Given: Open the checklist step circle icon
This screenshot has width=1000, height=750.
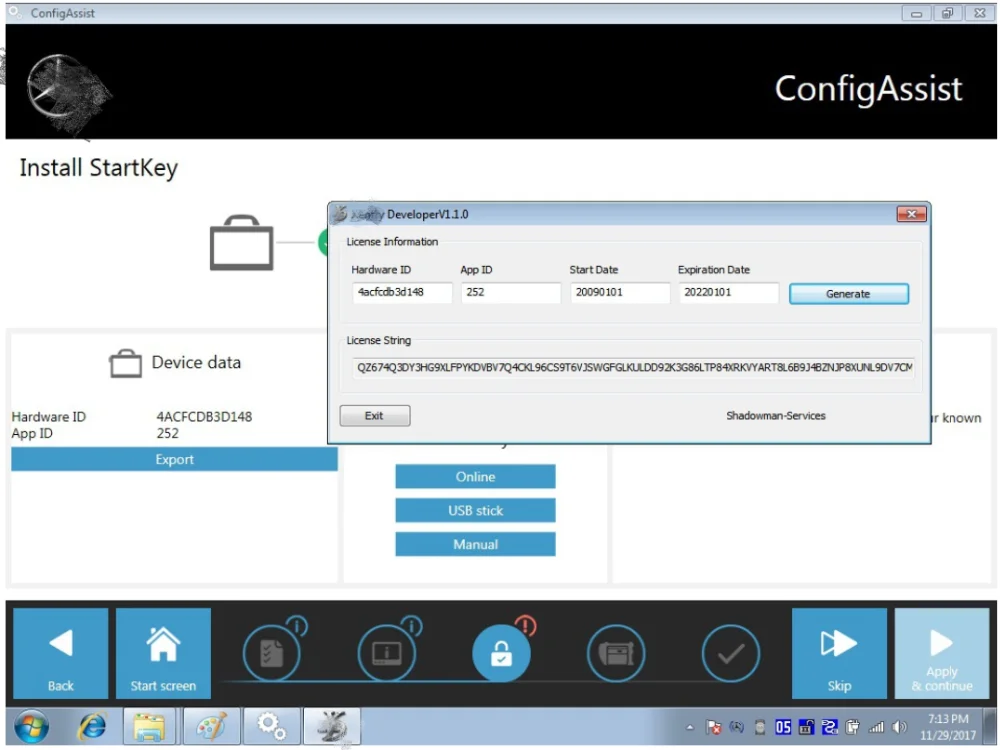Looking at the screenshot, I should coord(272,653).
